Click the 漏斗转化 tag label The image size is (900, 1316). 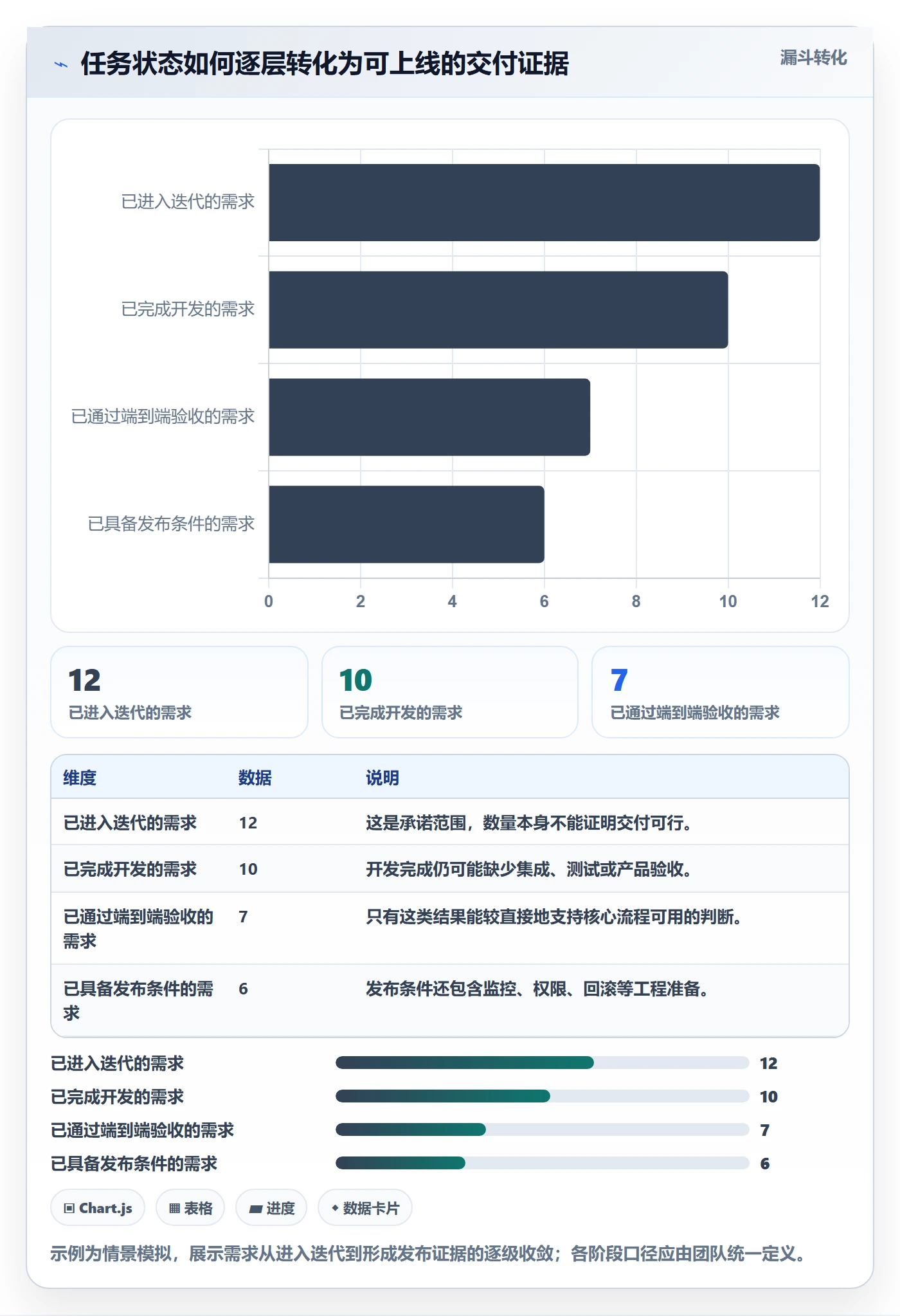[813, 58]
